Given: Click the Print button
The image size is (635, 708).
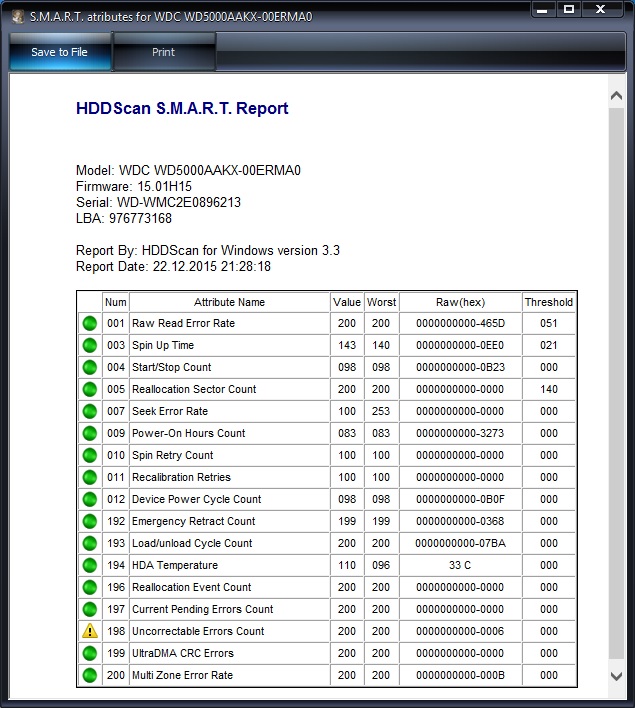Looking at the screenshot, I should 163,52.
